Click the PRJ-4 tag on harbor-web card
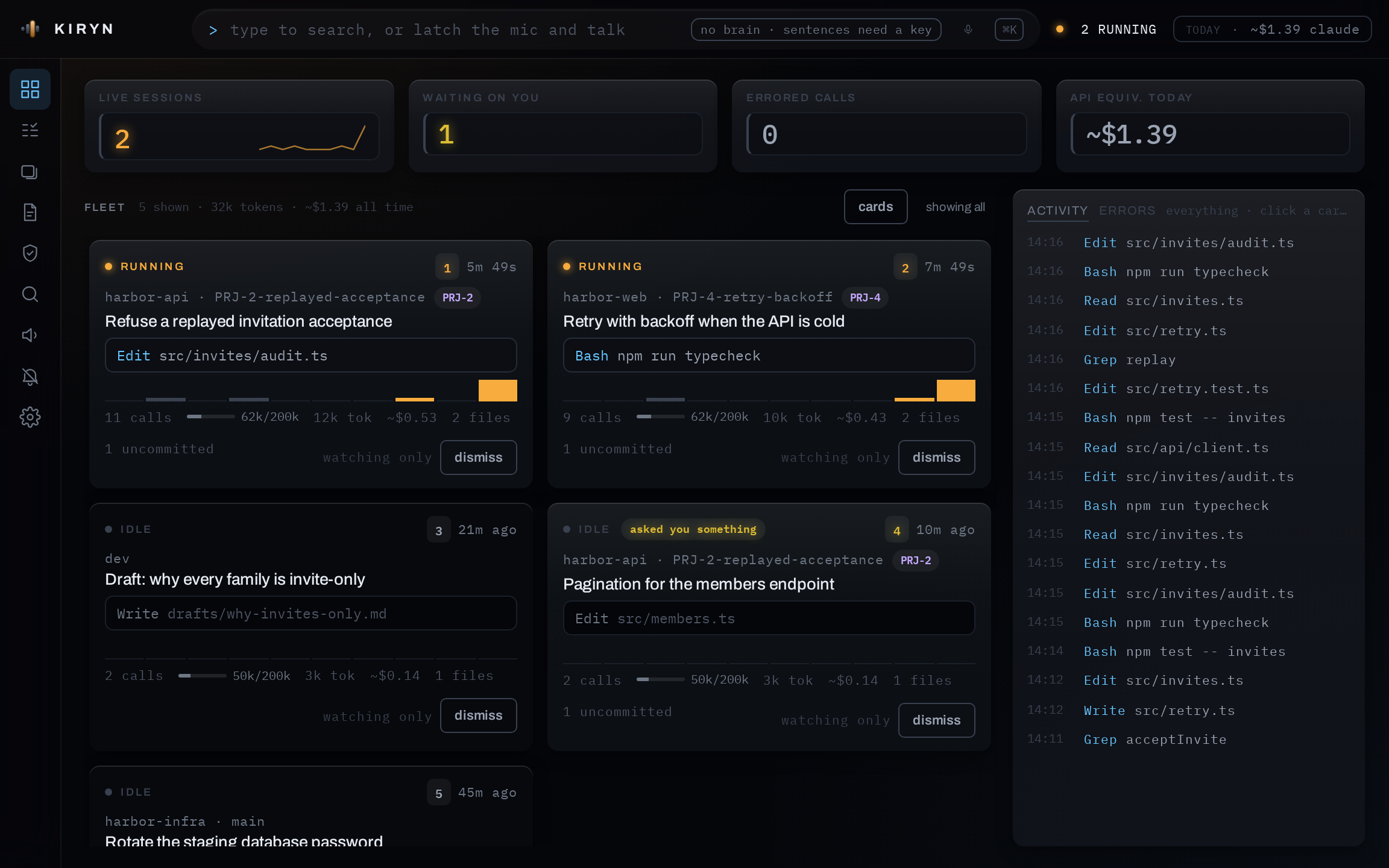Viewport: 1389px width, 868px height. [x=865, y=297]
